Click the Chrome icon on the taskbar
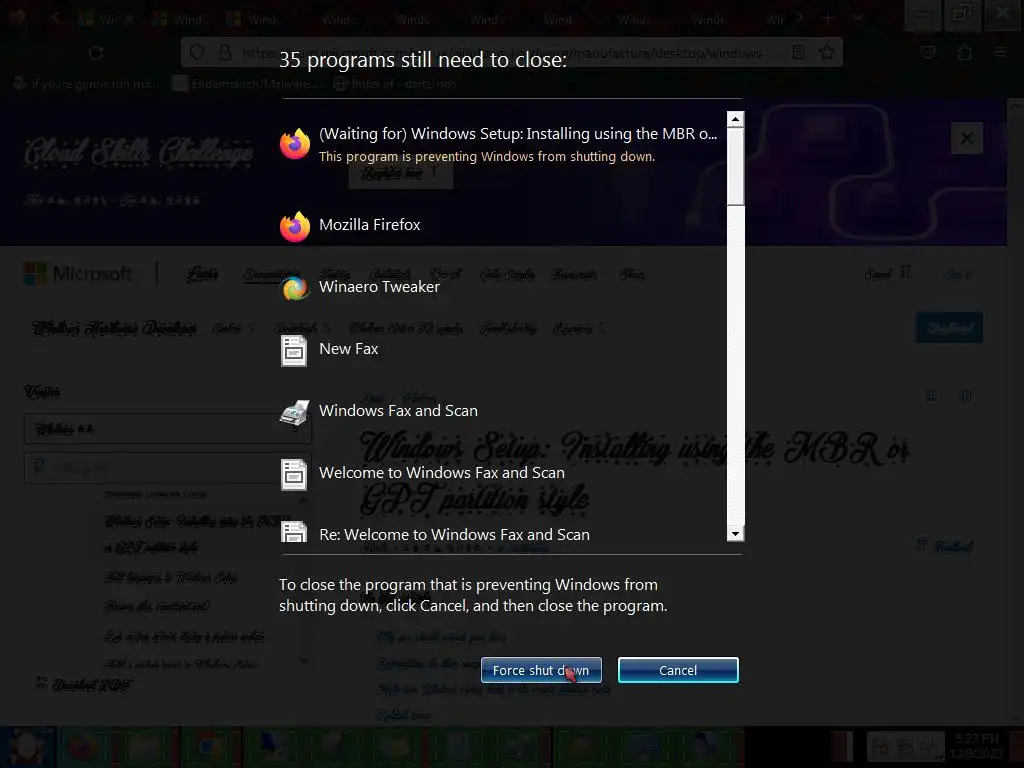Image resolution: width=1024 pixels, height=768 pixels. (x=208, y=747)
